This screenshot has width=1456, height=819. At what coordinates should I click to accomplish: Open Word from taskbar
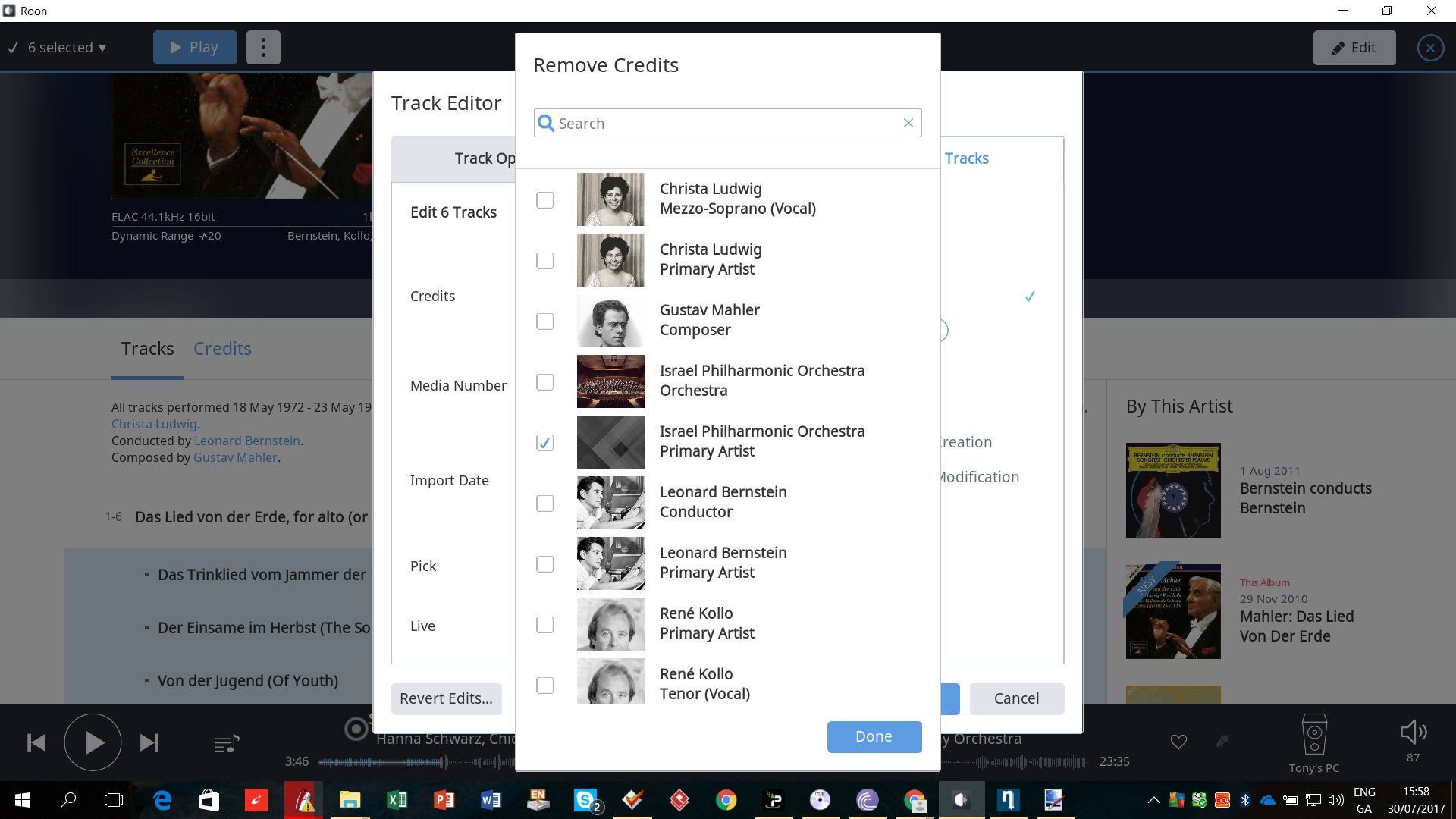(491, 800)
